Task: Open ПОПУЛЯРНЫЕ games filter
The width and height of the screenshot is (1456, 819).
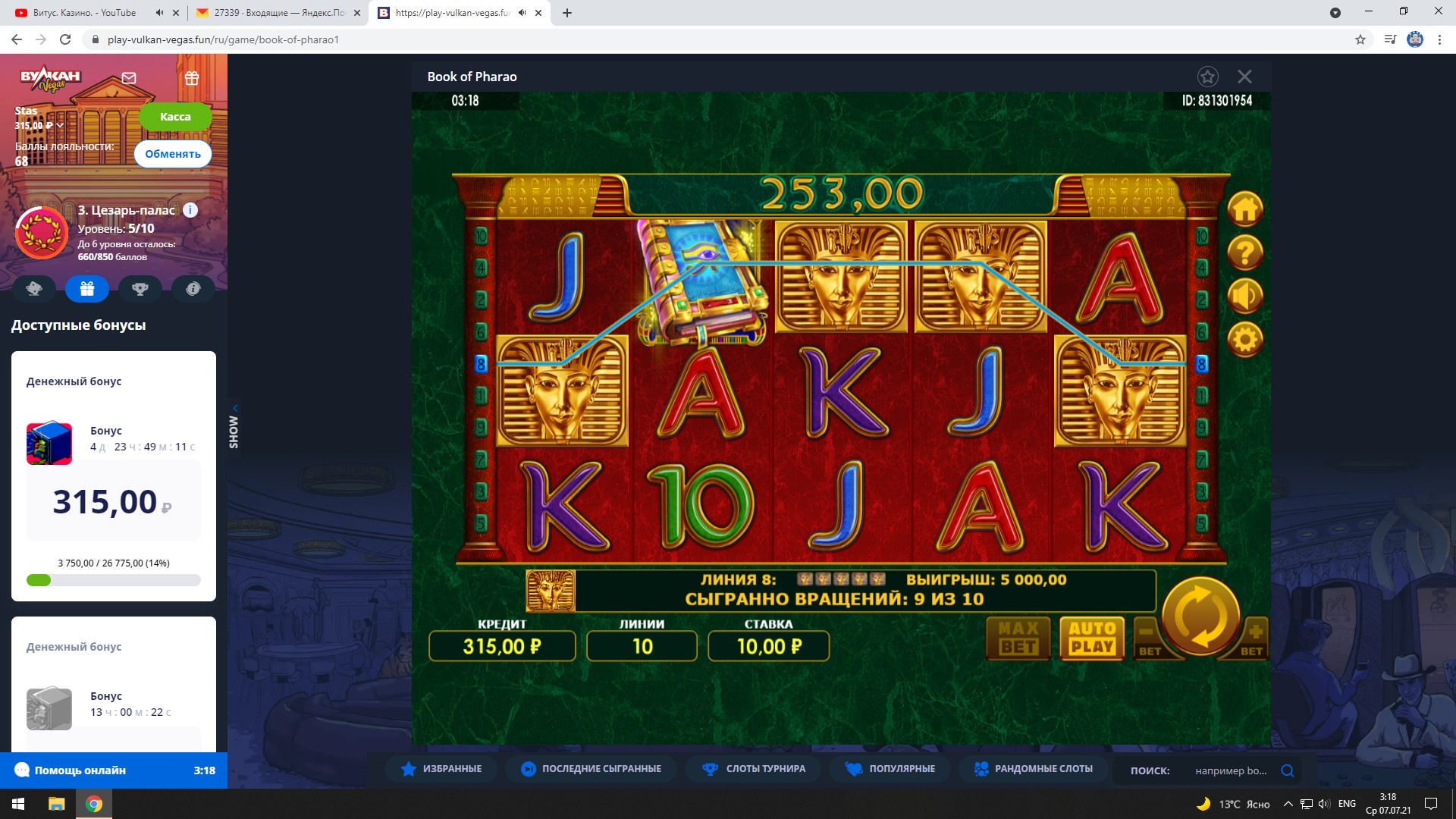Action: point(890,769)
